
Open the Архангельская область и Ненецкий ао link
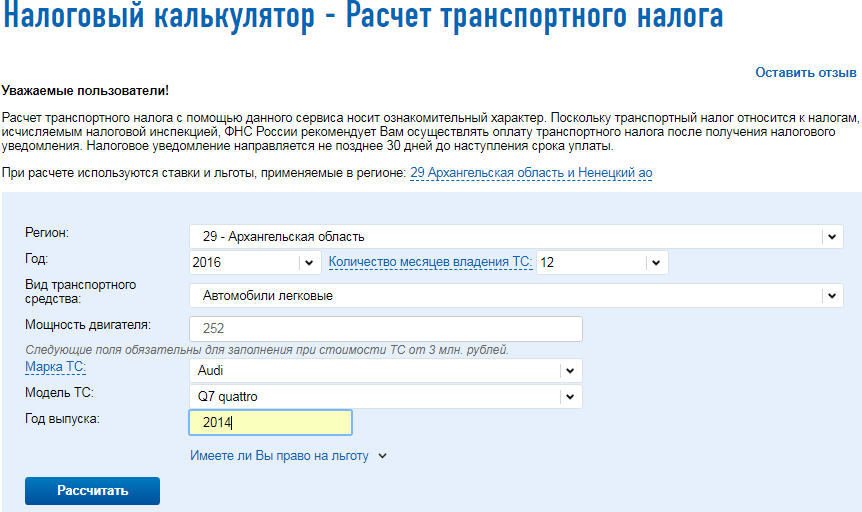(531, 173)
